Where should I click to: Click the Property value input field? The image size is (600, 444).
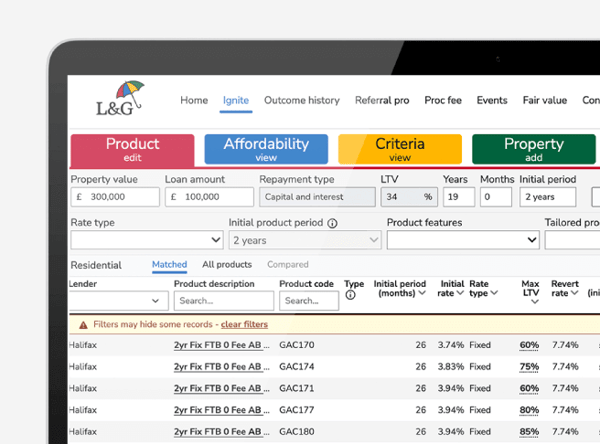[x=114, y=197]
